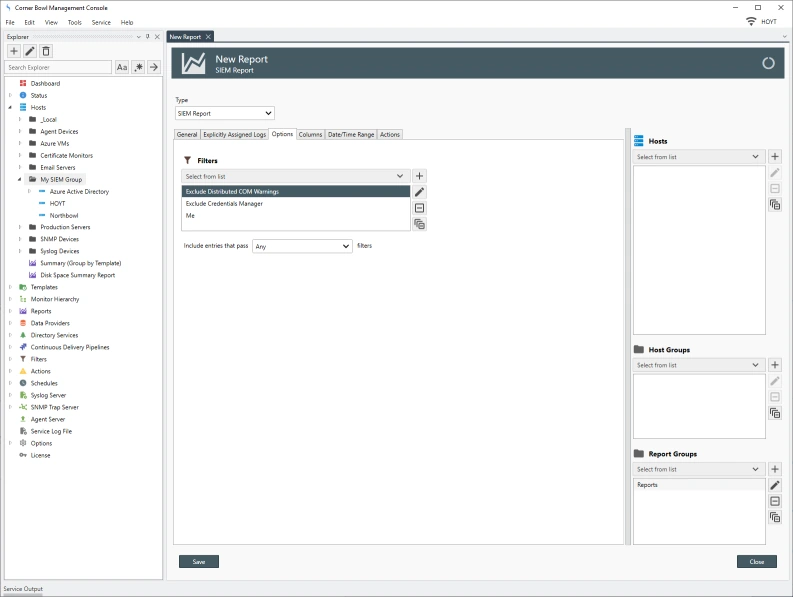This screenshot has height=597, width=793.
Task: Collapse the Hosts tree node
Action: pyautogui.click(x=10, y=107)
